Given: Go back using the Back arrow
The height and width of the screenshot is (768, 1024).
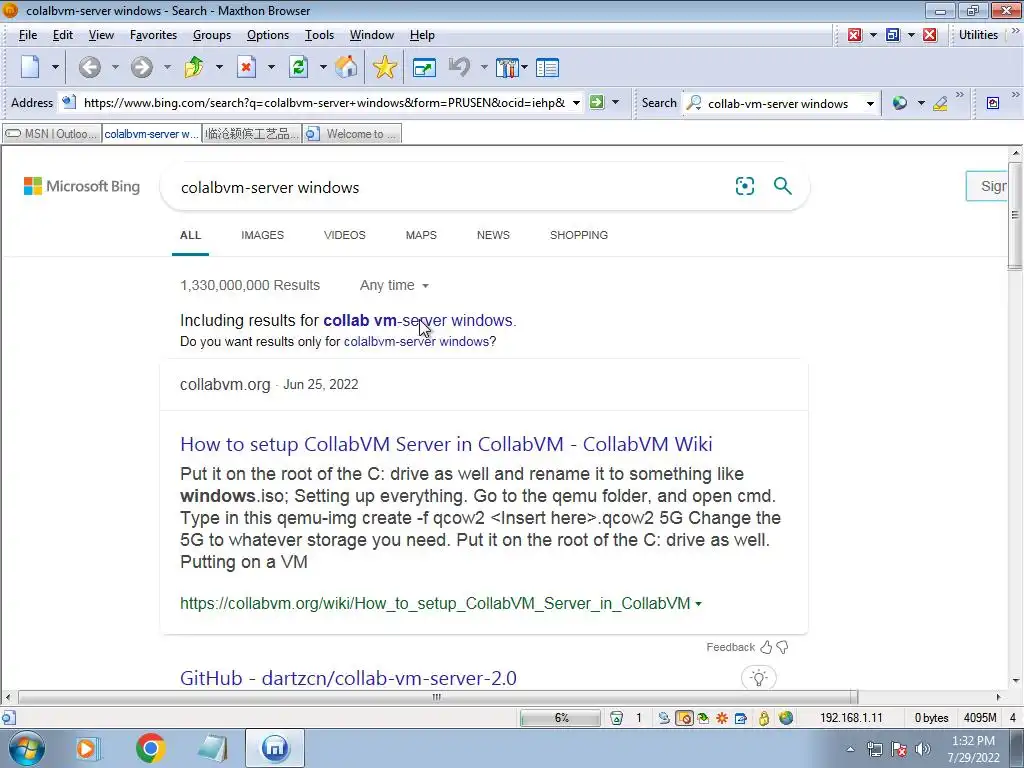Looking at the screenshot, I should 89,67.
